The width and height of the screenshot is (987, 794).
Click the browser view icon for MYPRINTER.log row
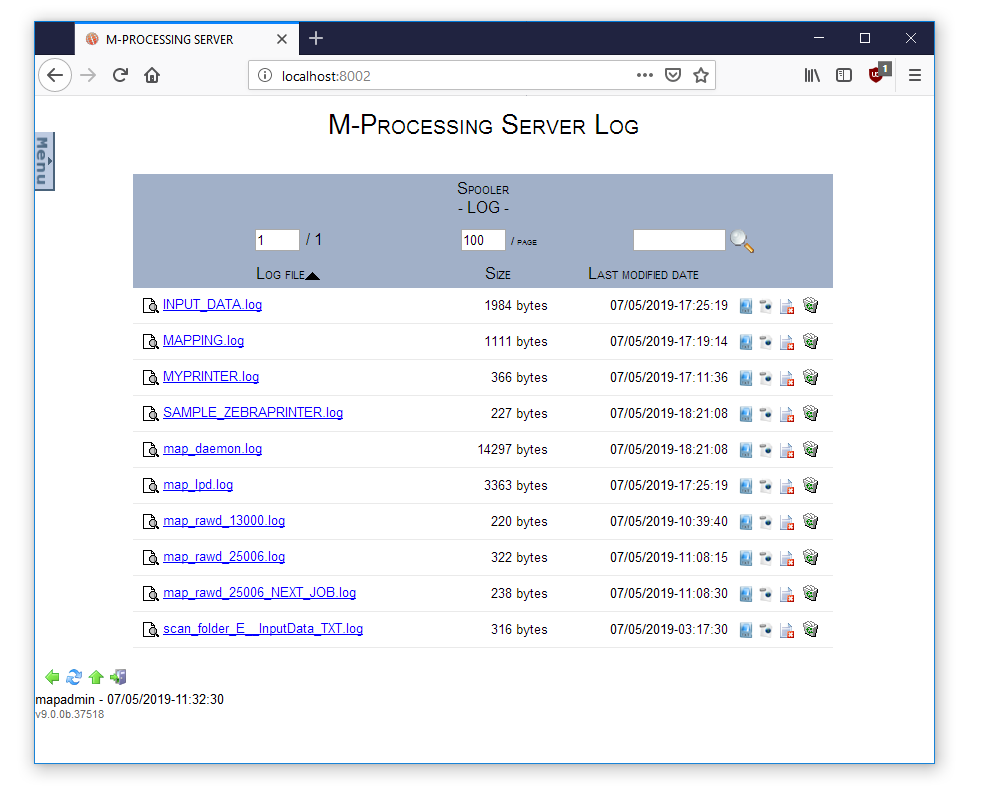point(766,378)
